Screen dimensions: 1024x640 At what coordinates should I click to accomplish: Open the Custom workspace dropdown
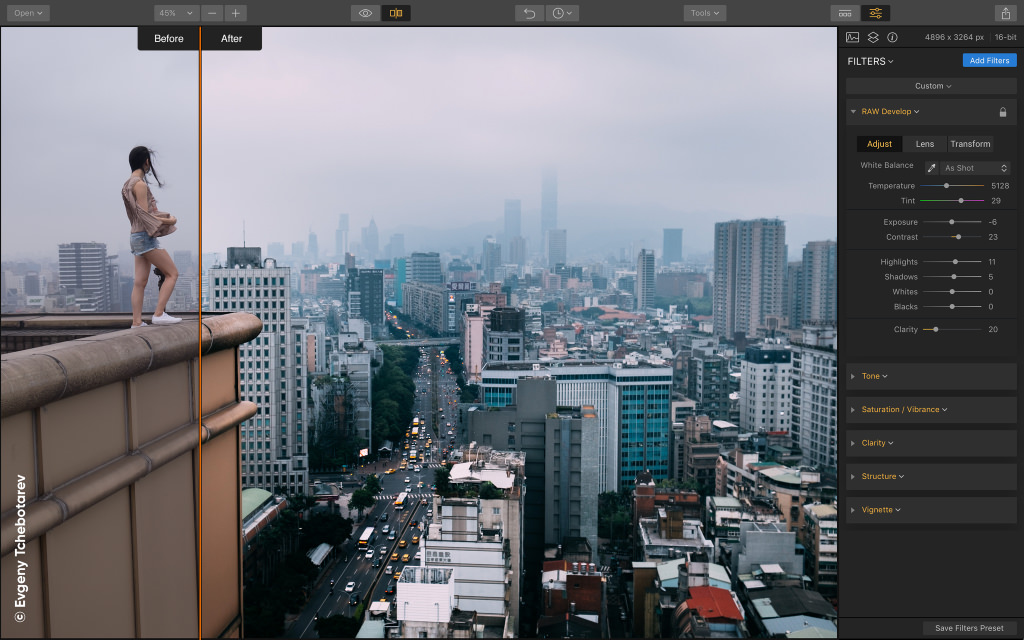coord(933,86)
